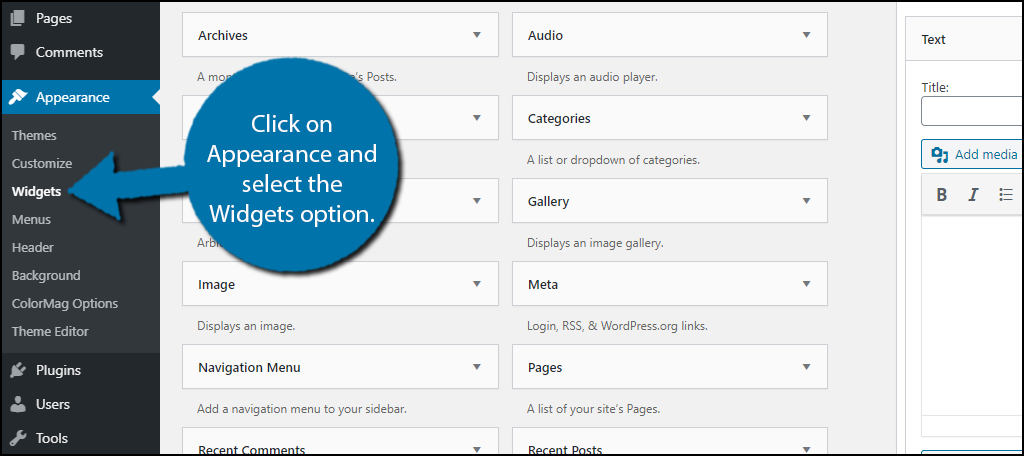Focus the Title input field
The image size is (1024, 456).
click(x=972, y=111)
